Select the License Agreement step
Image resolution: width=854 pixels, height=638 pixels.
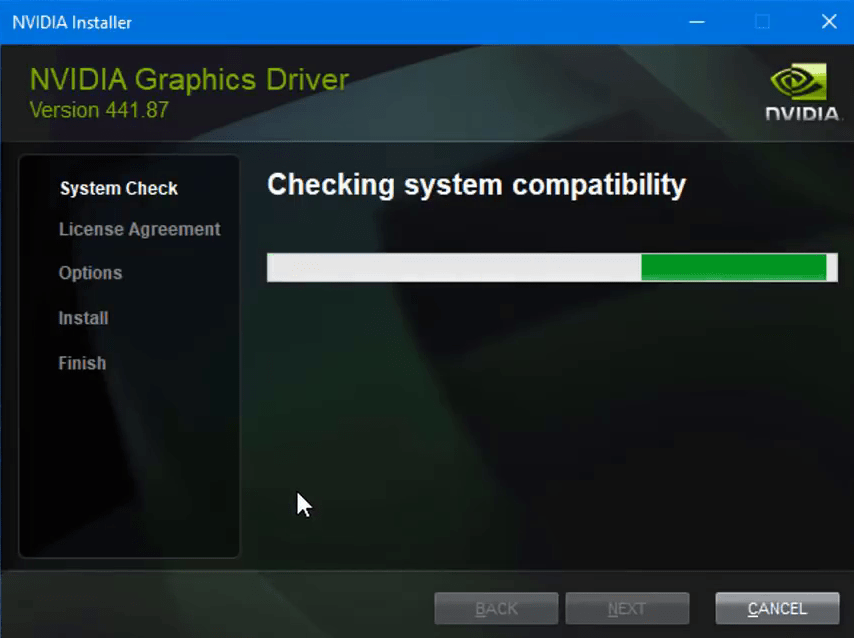139,229
